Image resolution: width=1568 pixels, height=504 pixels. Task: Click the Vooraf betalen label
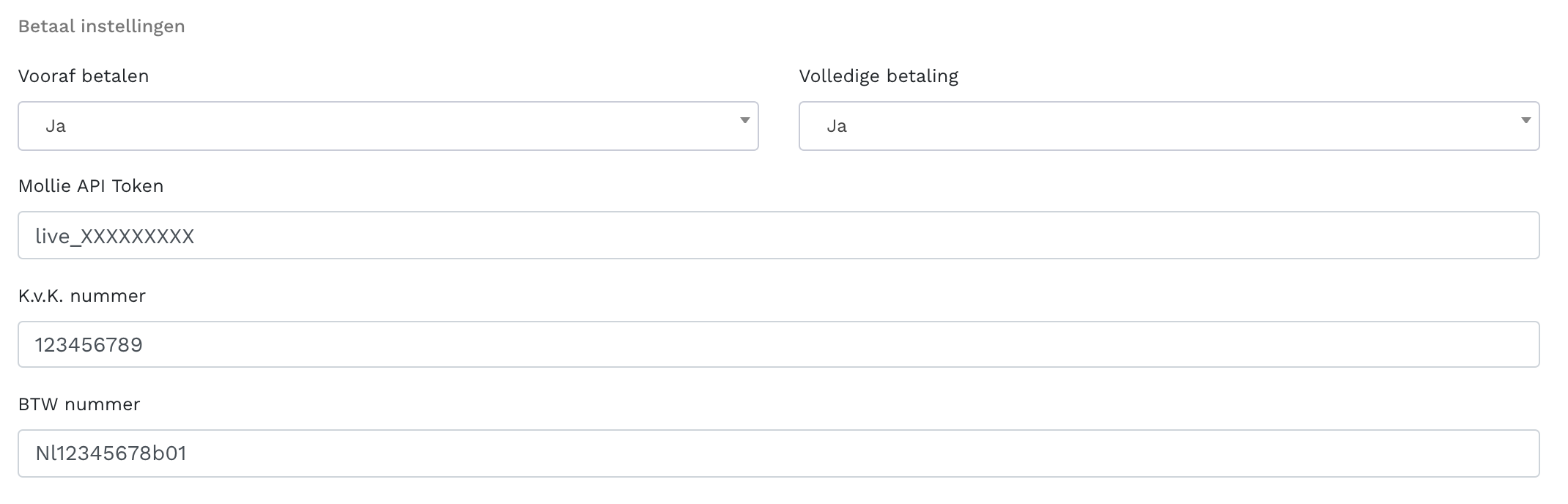coord(84,76)
